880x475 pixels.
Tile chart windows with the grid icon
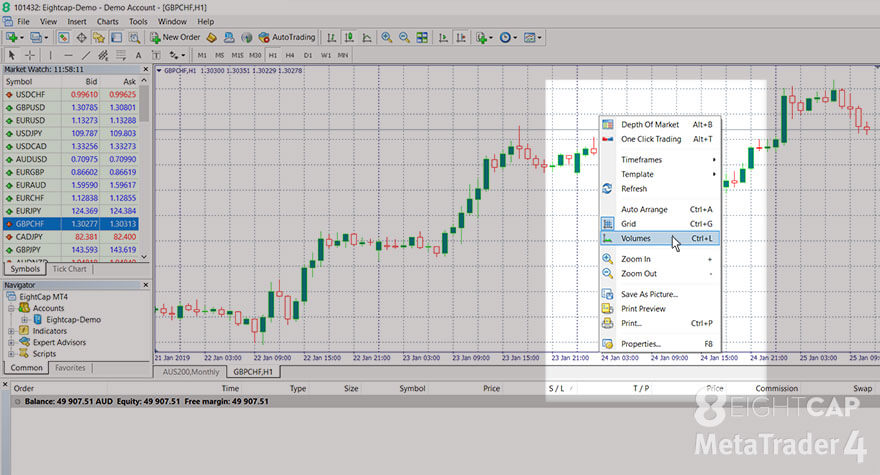click(422, 38)
